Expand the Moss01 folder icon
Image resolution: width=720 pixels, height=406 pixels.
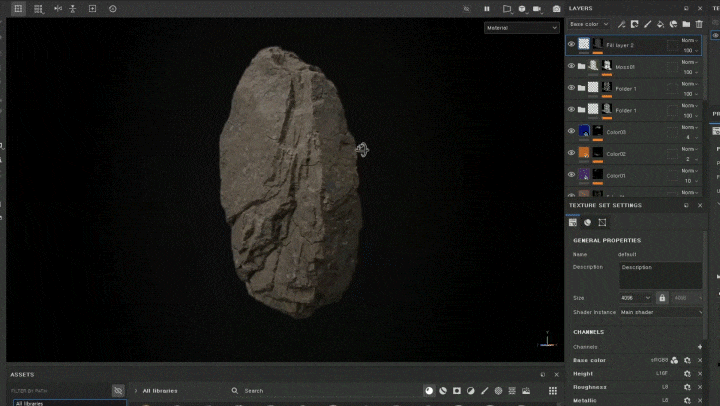coord(581,66)
